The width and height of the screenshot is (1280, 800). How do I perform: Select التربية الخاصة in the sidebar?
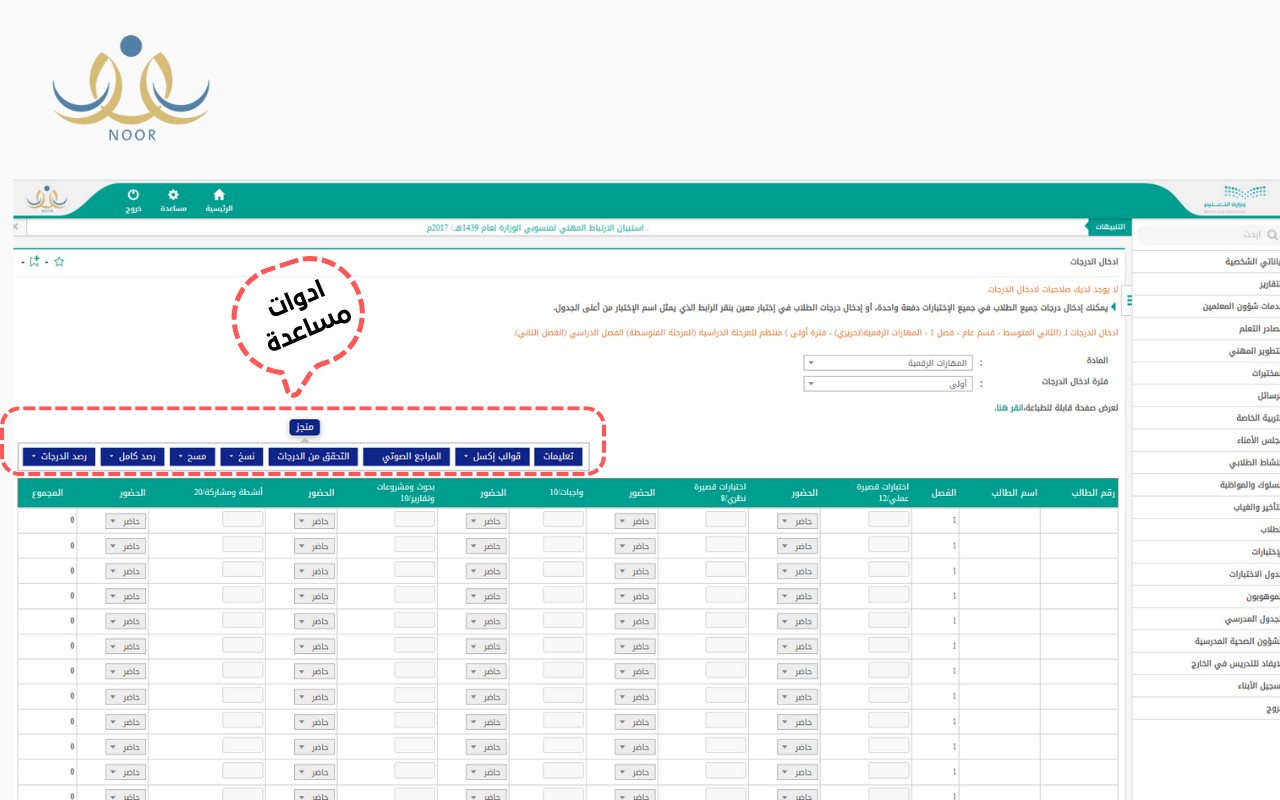point(1255,418)
